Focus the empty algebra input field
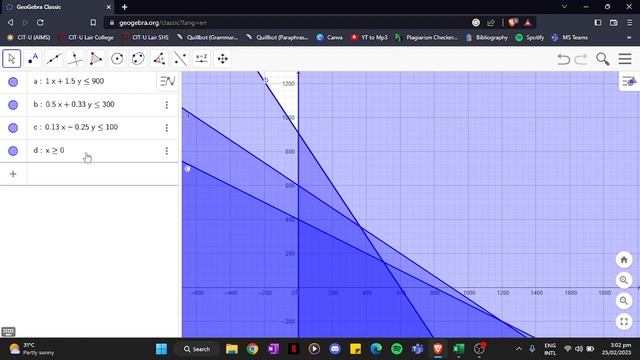 click(103, 174)
